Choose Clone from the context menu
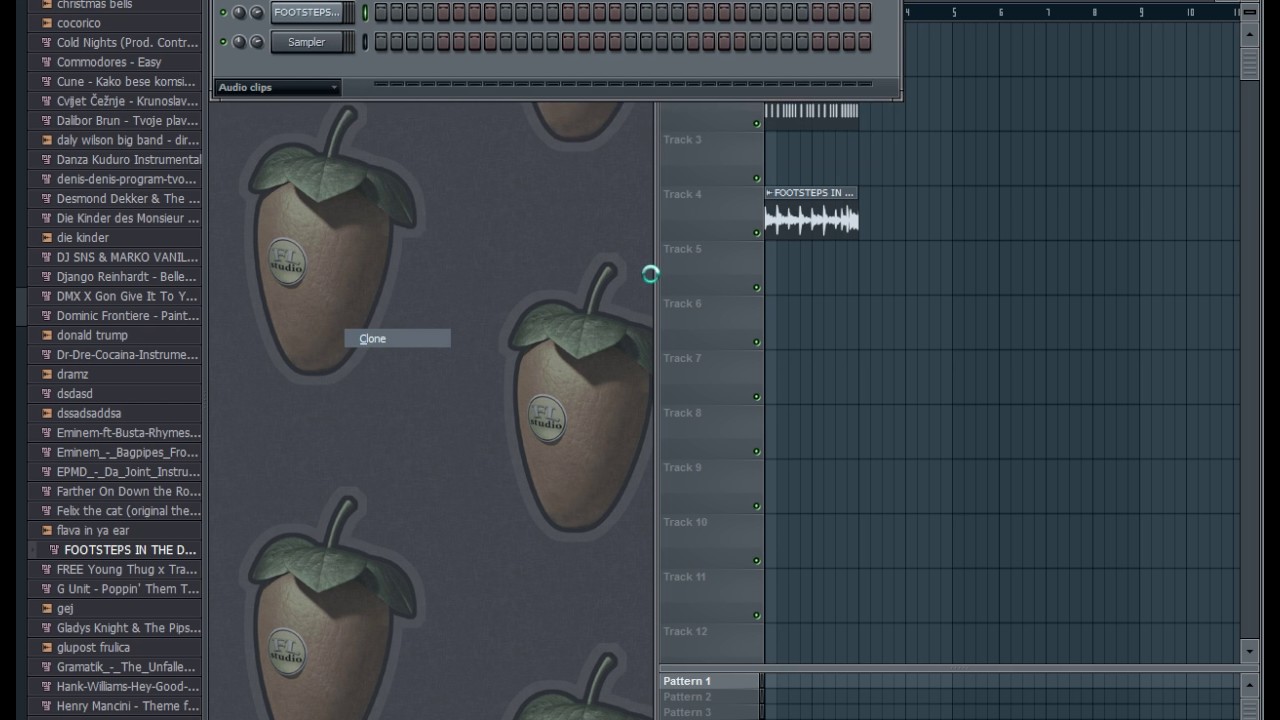Image resolution: width=1280 pixels, height=720 pixels. pyautogui.click(x=398, y=339)
